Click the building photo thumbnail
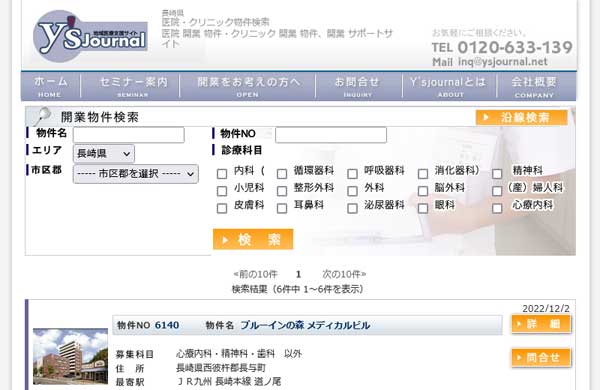The height and width of the screenshot is (390, 600). point(70,356)
